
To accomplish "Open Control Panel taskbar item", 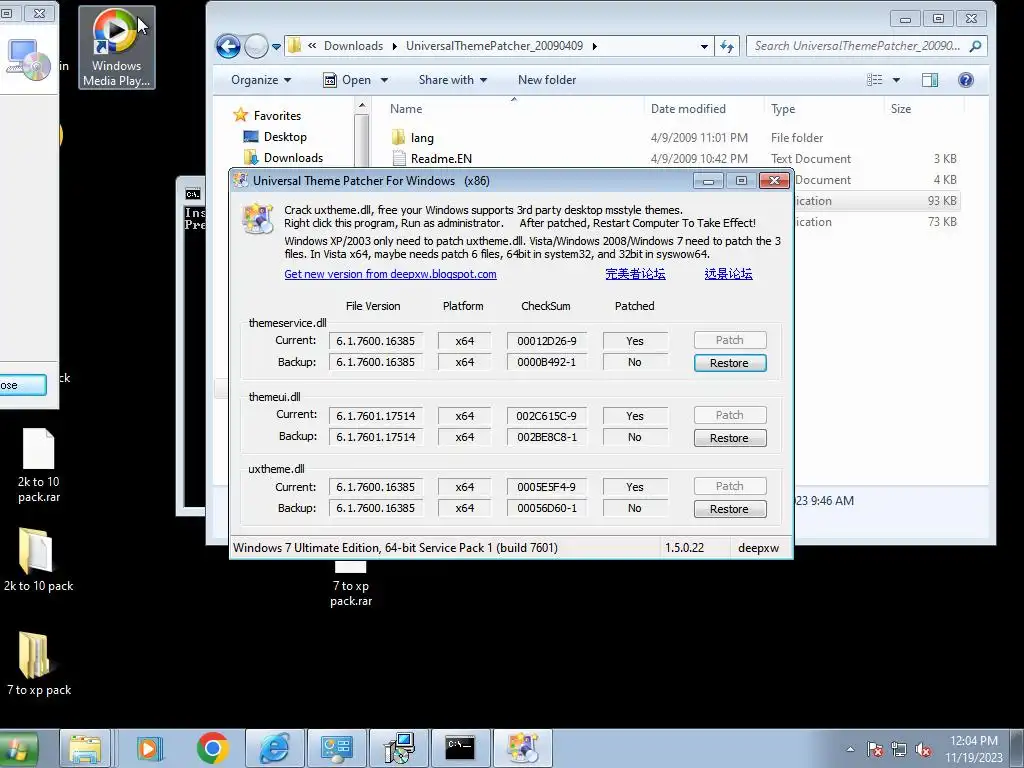I will pos(337,749).
